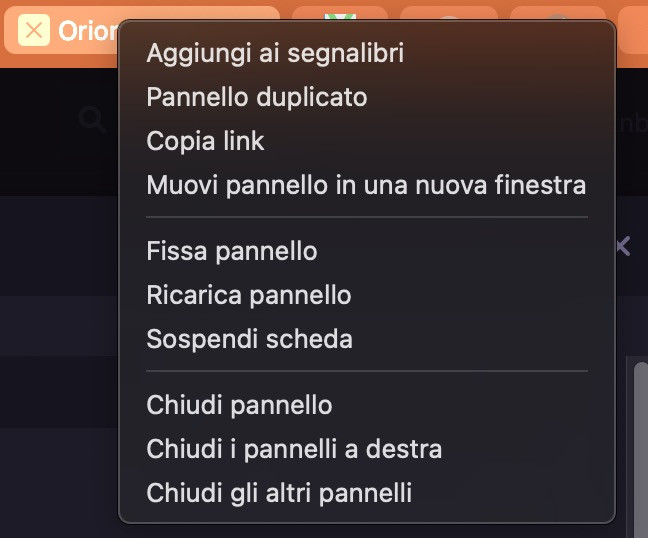This screenshot has width=648, height=538.
Task: Click the vertical scrollbar at right edge
Action: pyautogui.click(x=640, y=440)
